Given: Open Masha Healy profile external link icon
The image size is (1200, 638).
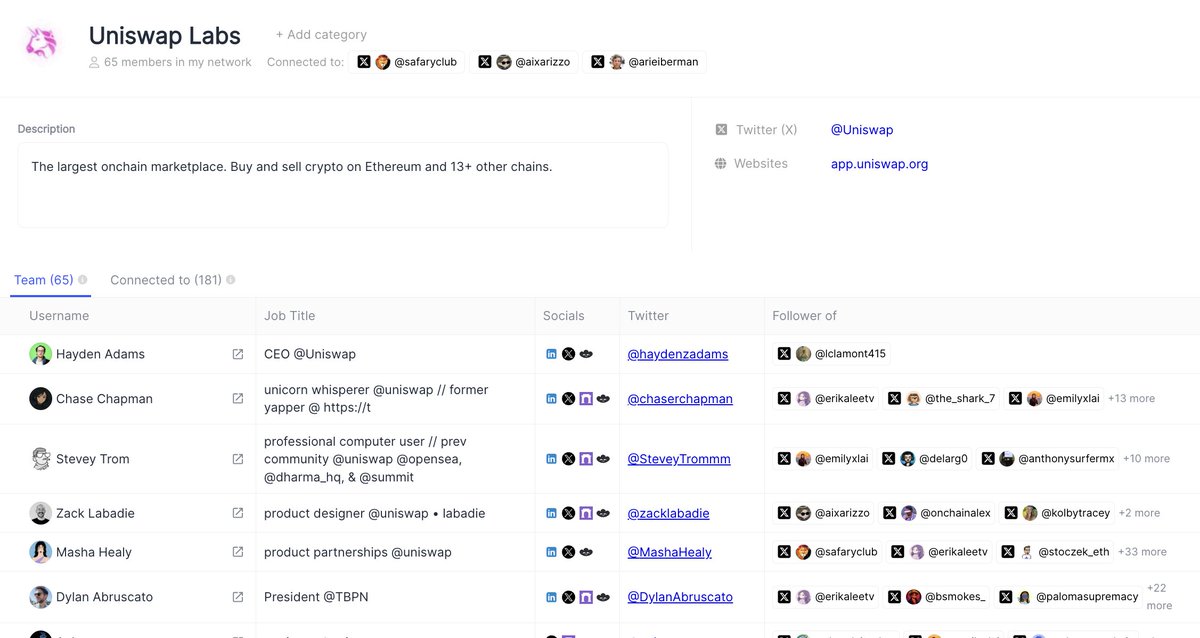Looking at the screenshot, I should (238, 552).
